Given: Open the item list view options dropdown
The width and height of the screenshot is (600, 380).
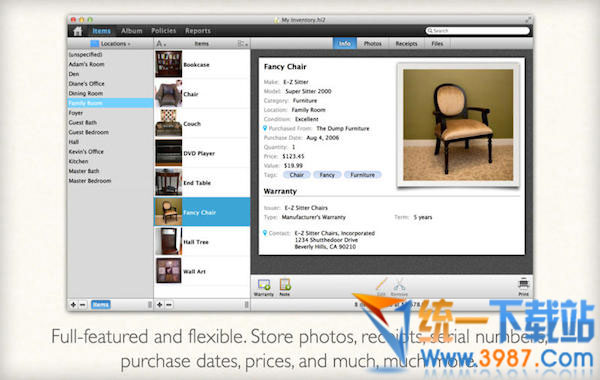Looking at the screenshot, I should [243, 44].
